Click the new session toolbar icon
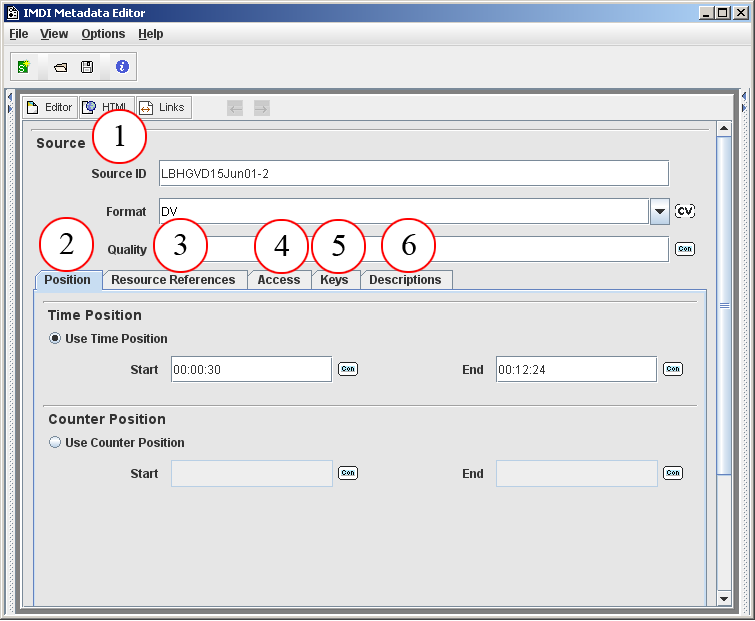The image size is (755, 621). pos(24,66)
